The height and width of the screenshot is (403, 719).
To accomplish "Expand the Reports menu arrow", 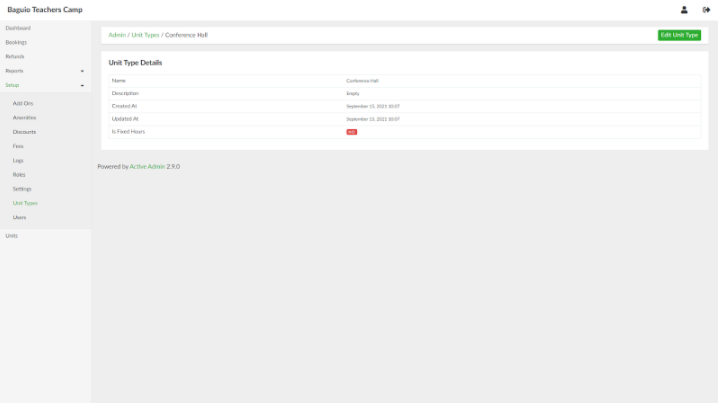I will coord(82,71).
